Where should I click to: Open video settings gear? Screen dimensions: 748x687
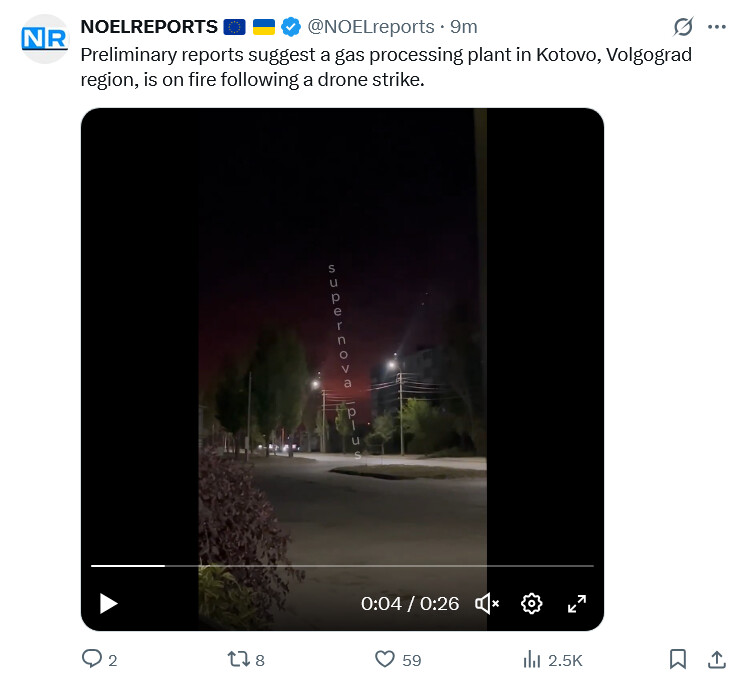(532, 603)
